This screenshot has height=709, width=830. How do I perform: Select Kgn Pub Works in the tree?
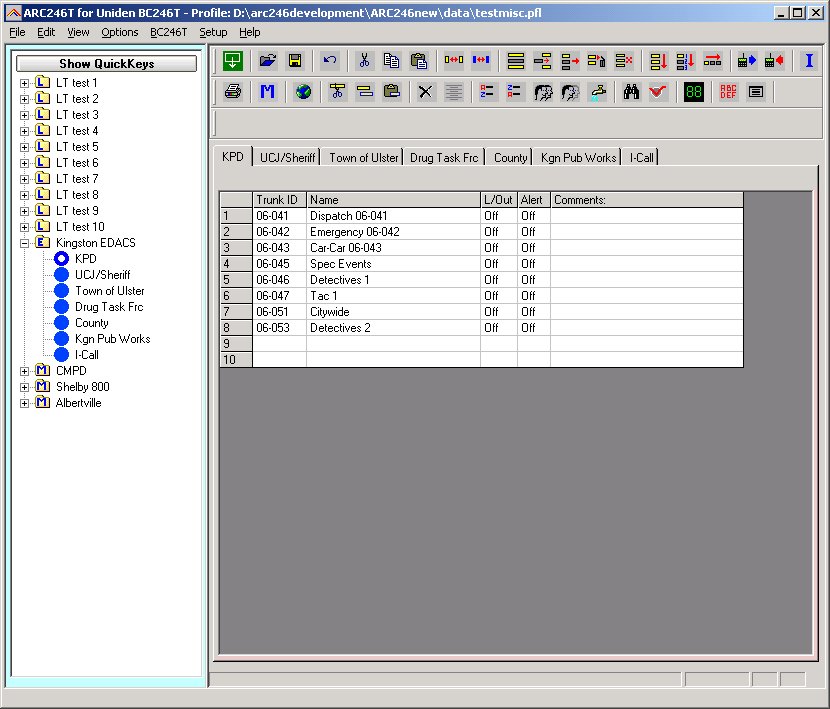[x=113, y=339]
